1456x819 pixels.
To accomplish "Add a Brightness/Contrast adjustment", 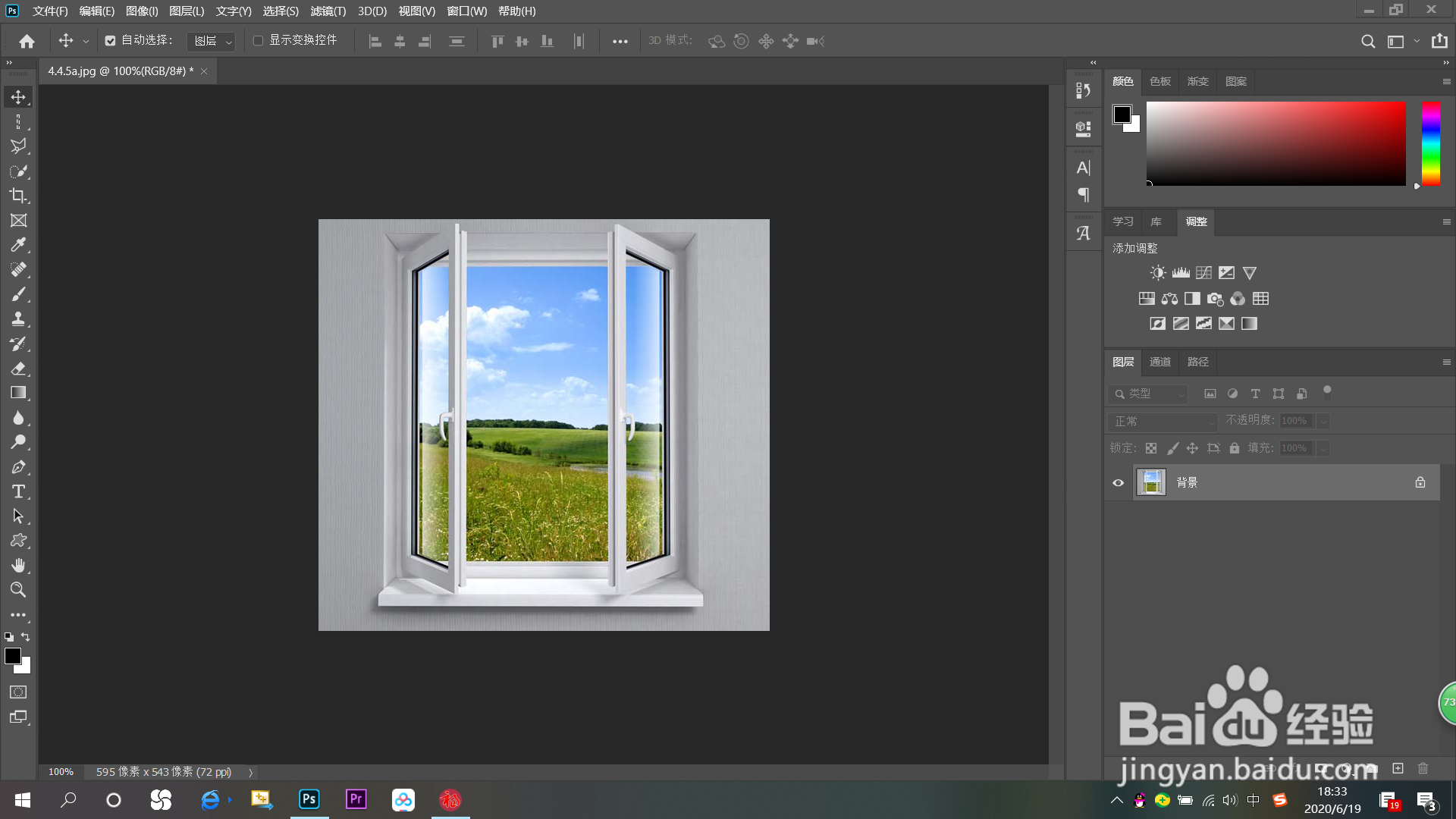I will 1157,273.
